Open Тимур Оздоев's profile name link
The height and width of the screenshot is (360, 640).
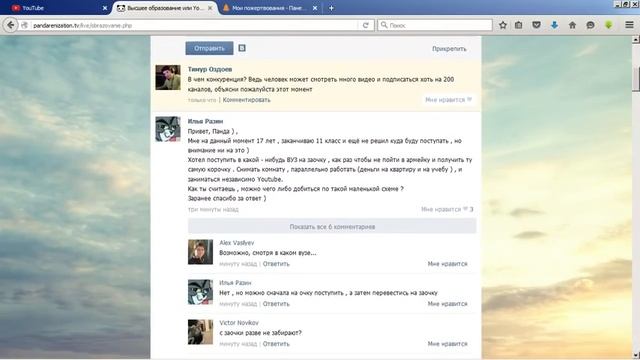(x=210, y=69)
